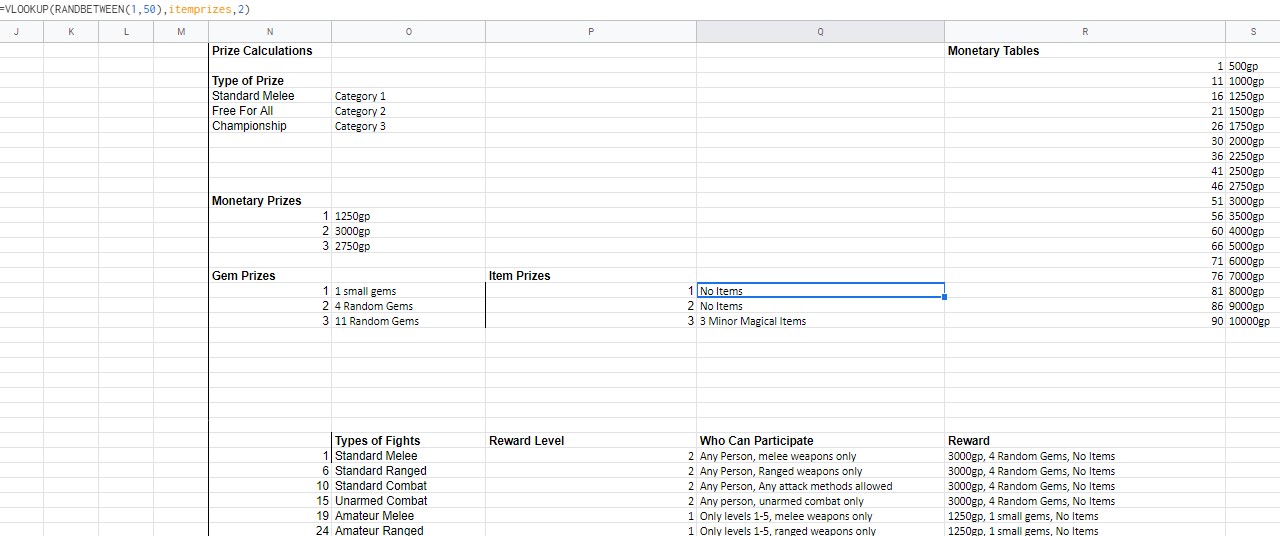Select the "Prize Calculations" cell

click(262, 51)
